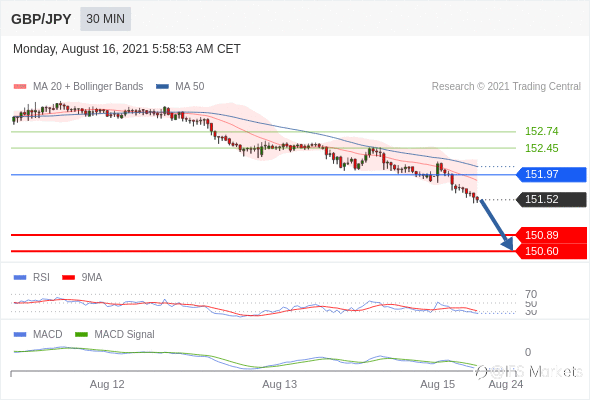Click the RSI blue legend swatch
This screenshot has height=400, width=590.
[x=20, y=278]
